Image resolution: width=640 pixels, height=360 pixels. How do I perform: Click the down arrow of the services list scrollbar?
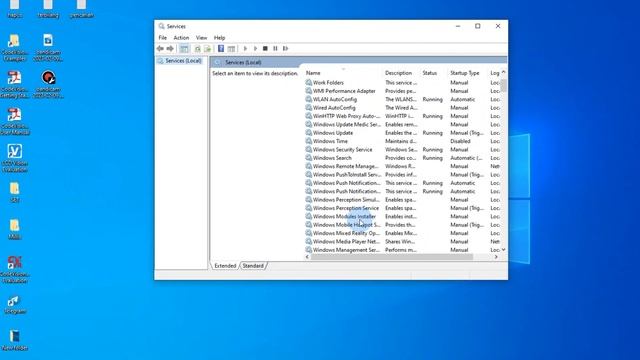click(504, 249)
